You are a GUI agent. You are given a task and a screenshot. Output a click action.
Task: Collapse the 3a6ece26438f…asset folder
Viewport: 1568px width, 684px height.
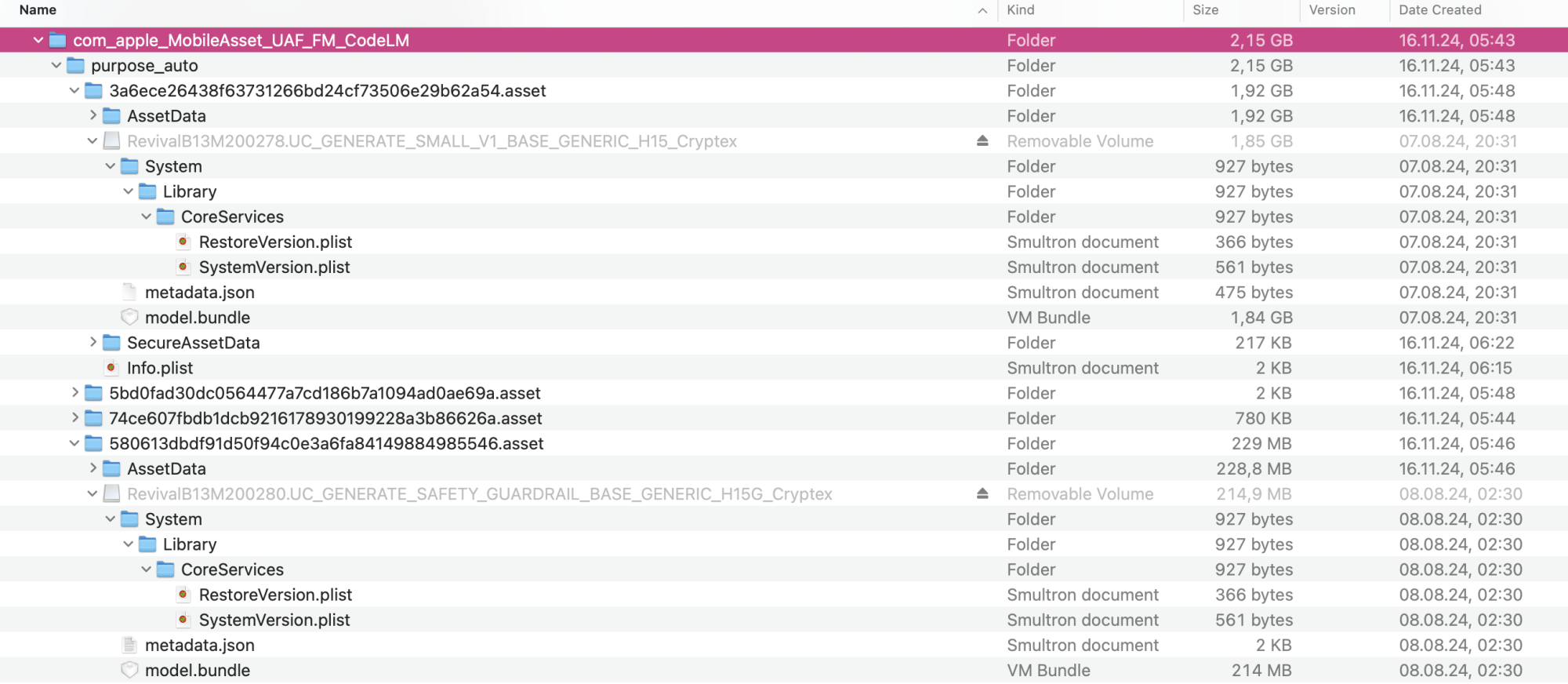74,90
